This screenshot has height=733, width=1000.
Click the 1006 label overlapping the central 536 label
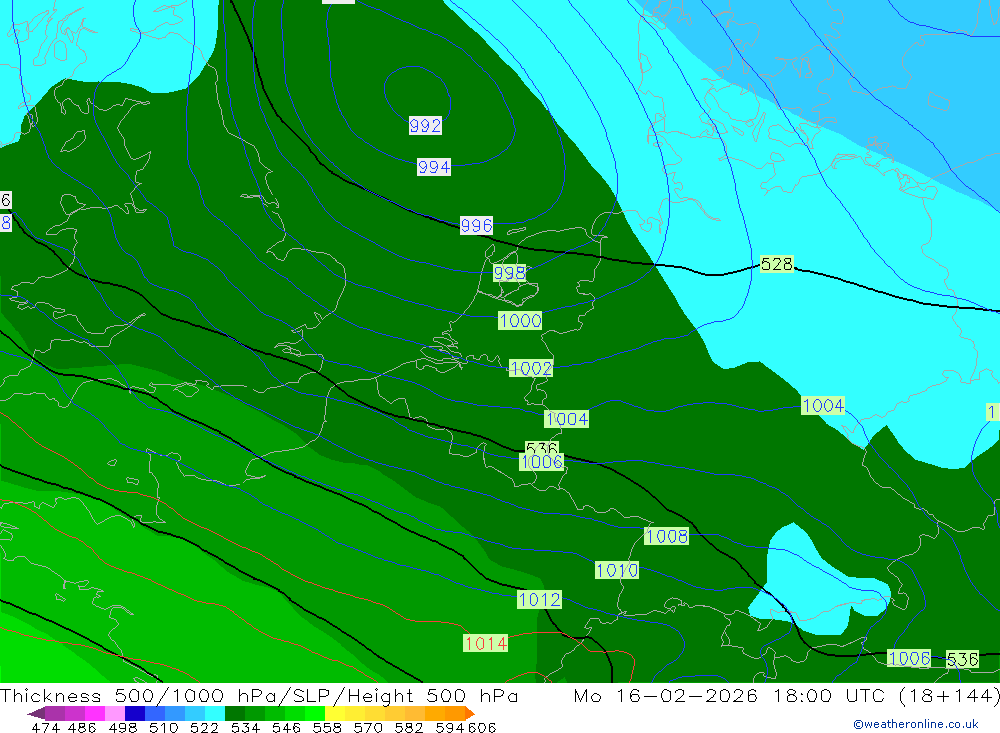542,462
